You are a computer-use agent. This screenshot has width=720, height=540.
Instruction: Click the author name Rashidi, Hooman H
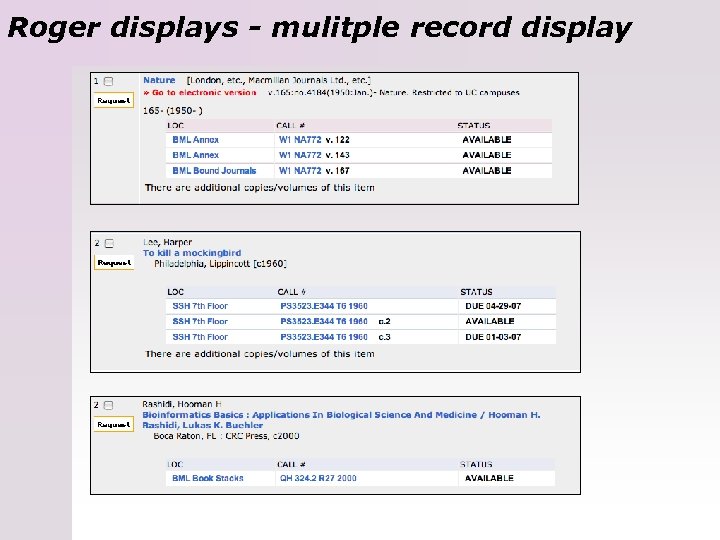click(x=182, y=404)
